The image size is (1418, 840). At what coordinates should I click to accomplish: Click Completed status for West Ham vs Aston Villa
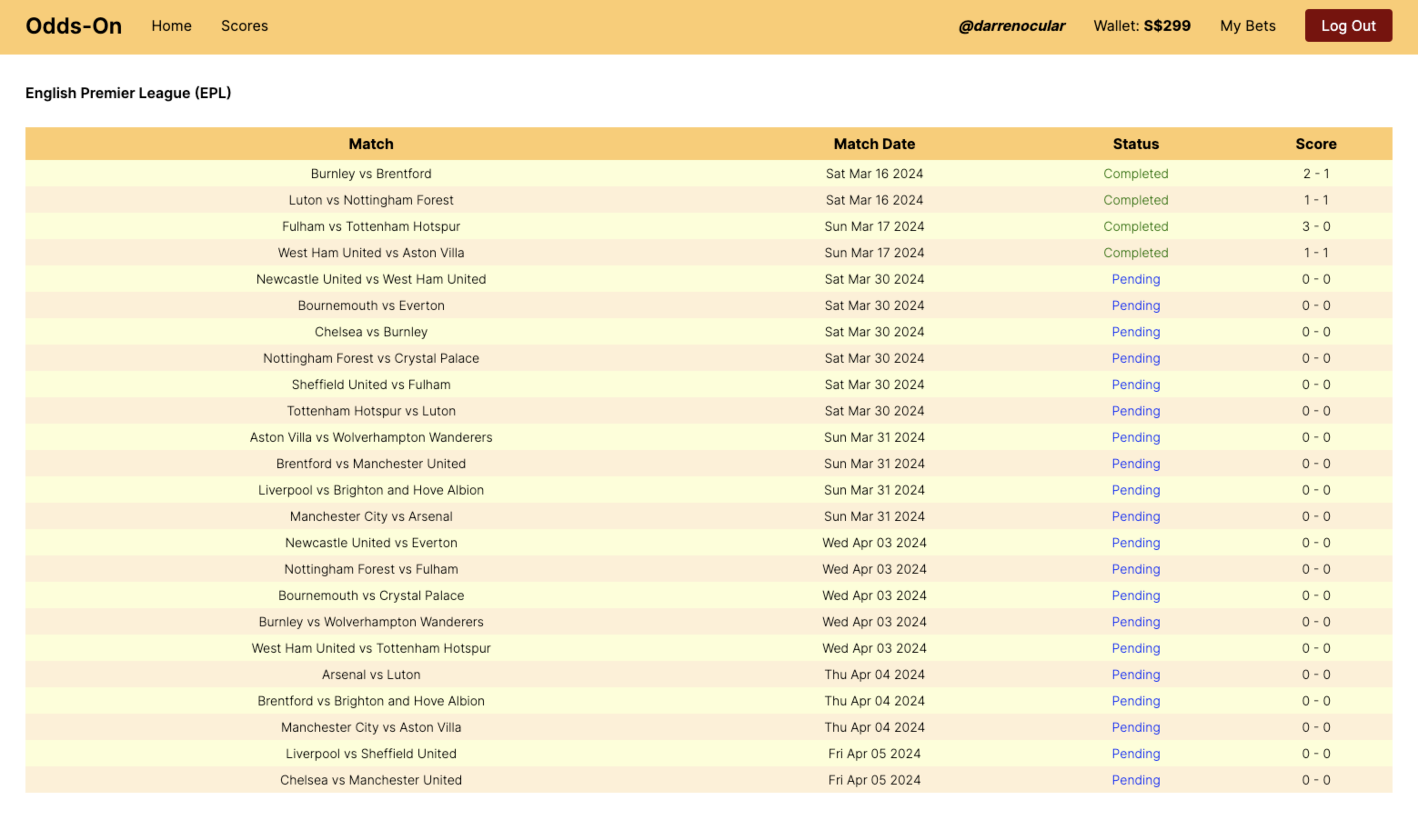[x=1136, y=253]
